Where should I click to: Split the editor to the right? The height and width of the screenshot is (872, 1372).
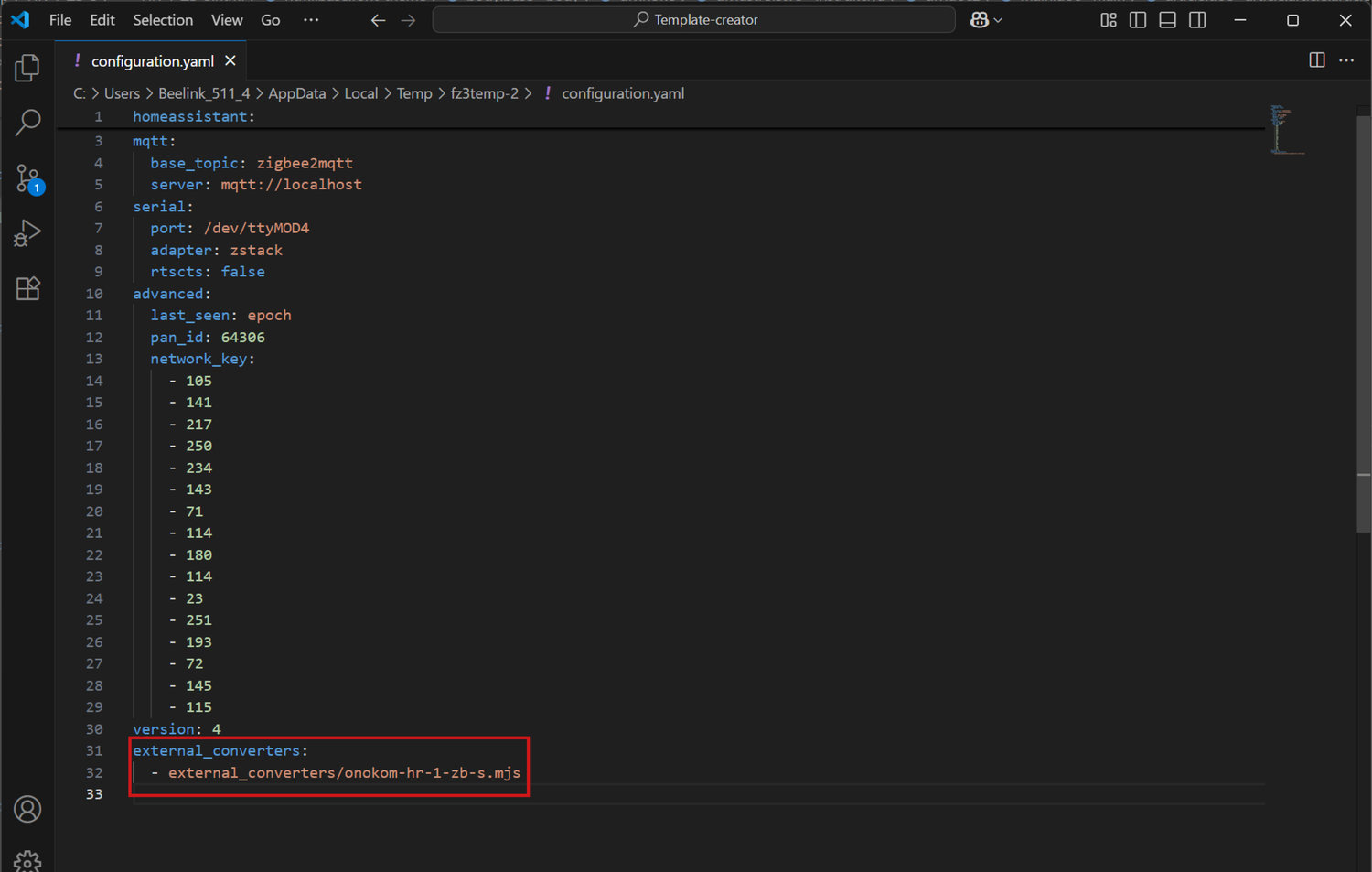1316,60
